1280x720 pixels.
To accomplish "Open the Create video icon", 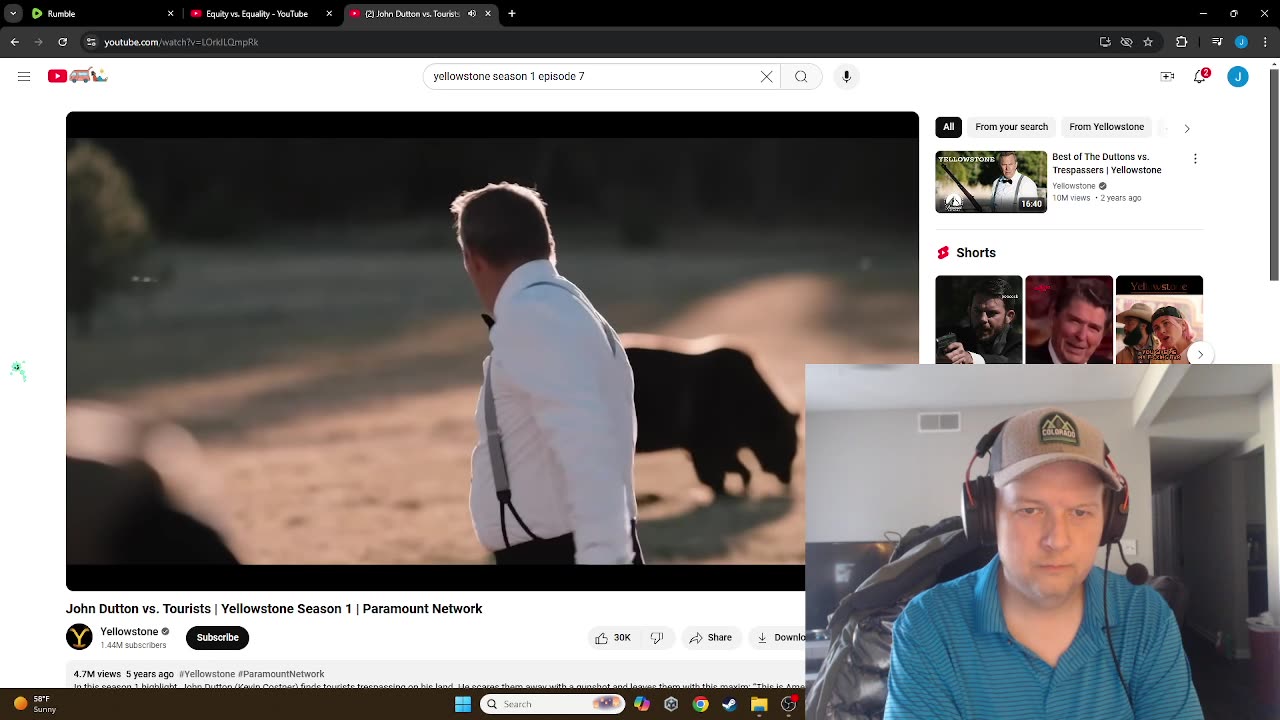I will click(x=1167, y=76).
